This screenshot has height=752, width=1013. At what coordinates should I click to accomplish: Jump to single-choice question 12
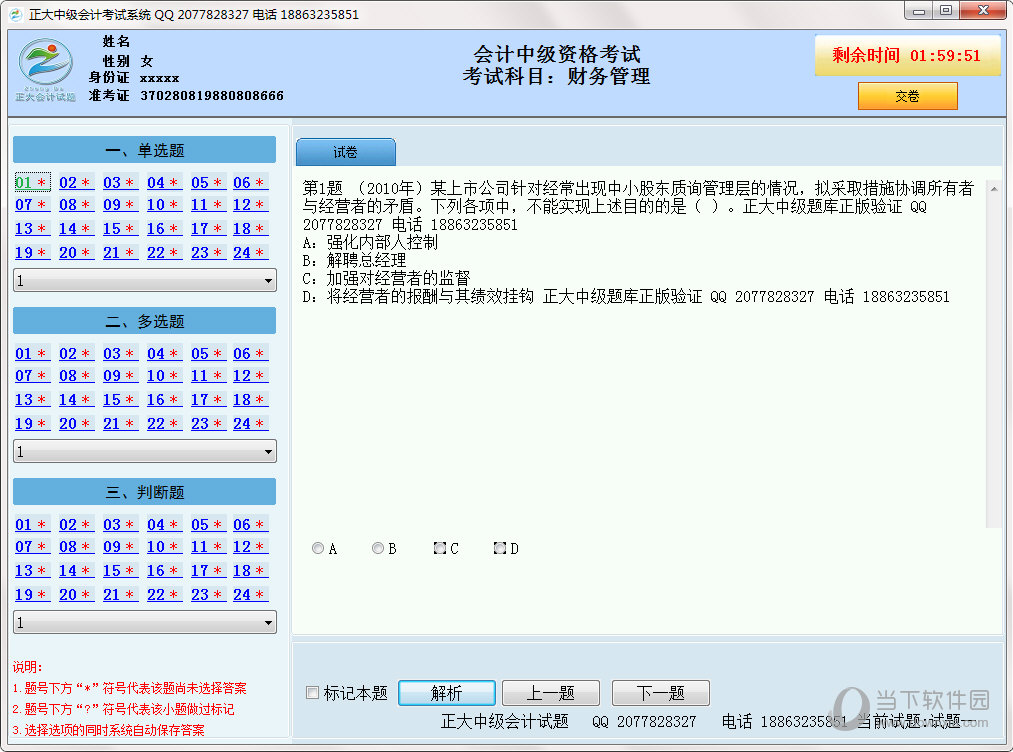(x=251, y=204)
